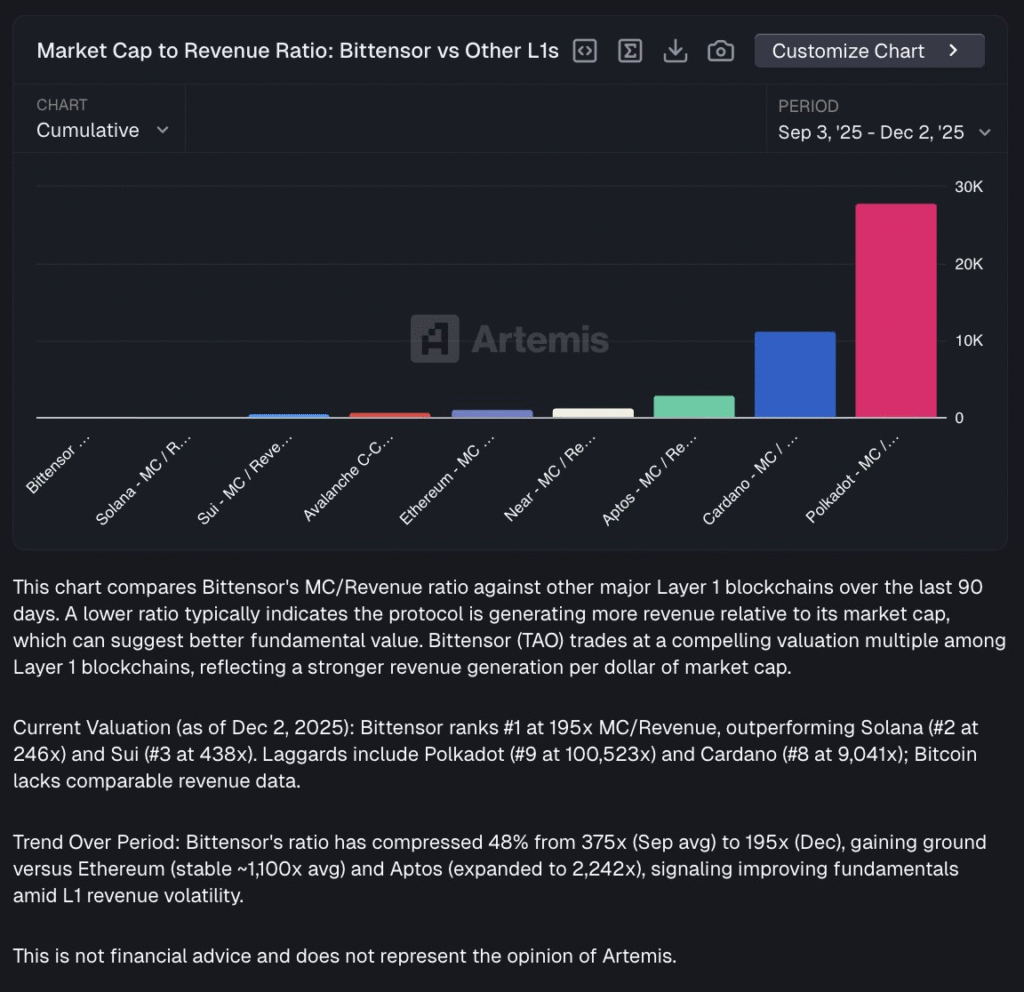Screen dimensions: 1024x992
Task: Download the chart data
Action: 675,51
